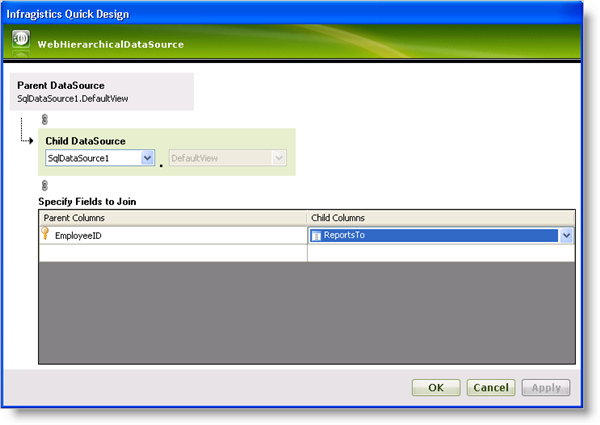
Task: Click the Apply button
Action: (x=546, y=387)
